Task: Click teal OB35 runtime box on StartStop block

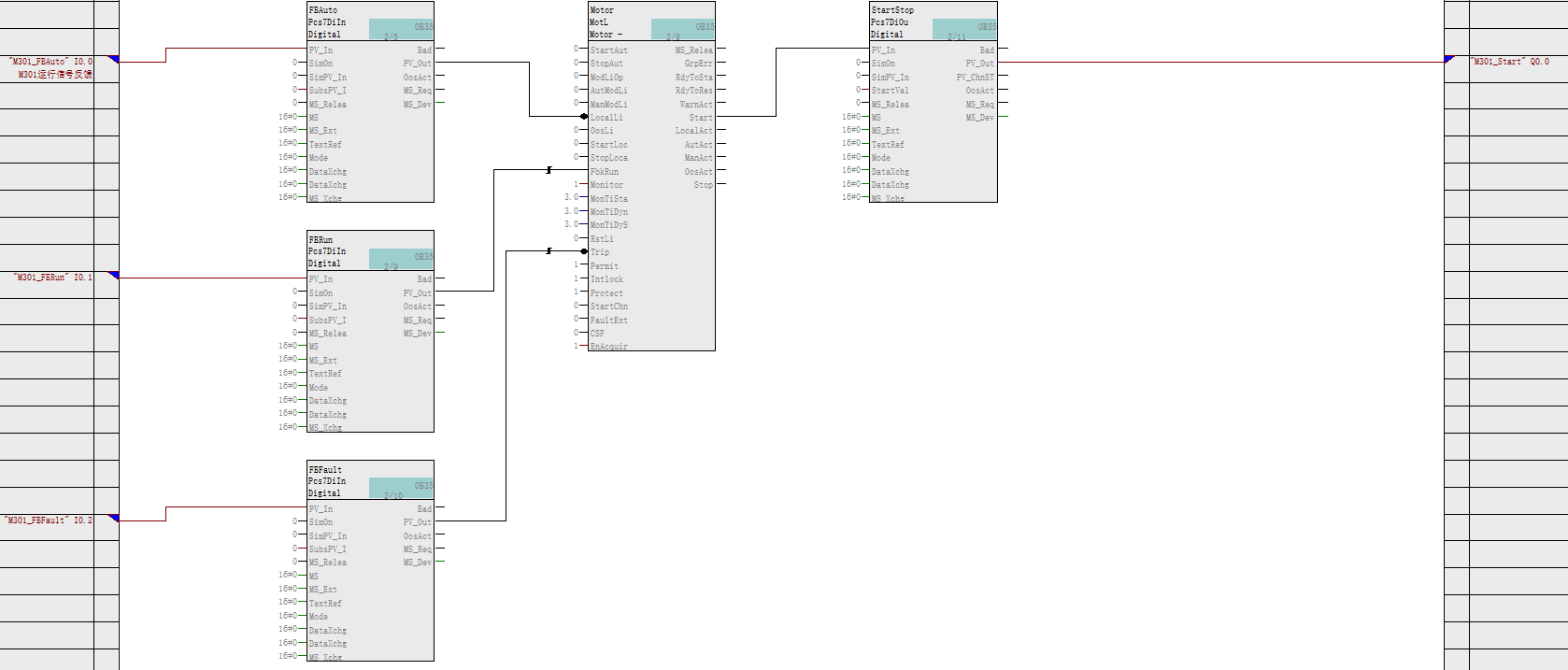Action: coord(964,29)
